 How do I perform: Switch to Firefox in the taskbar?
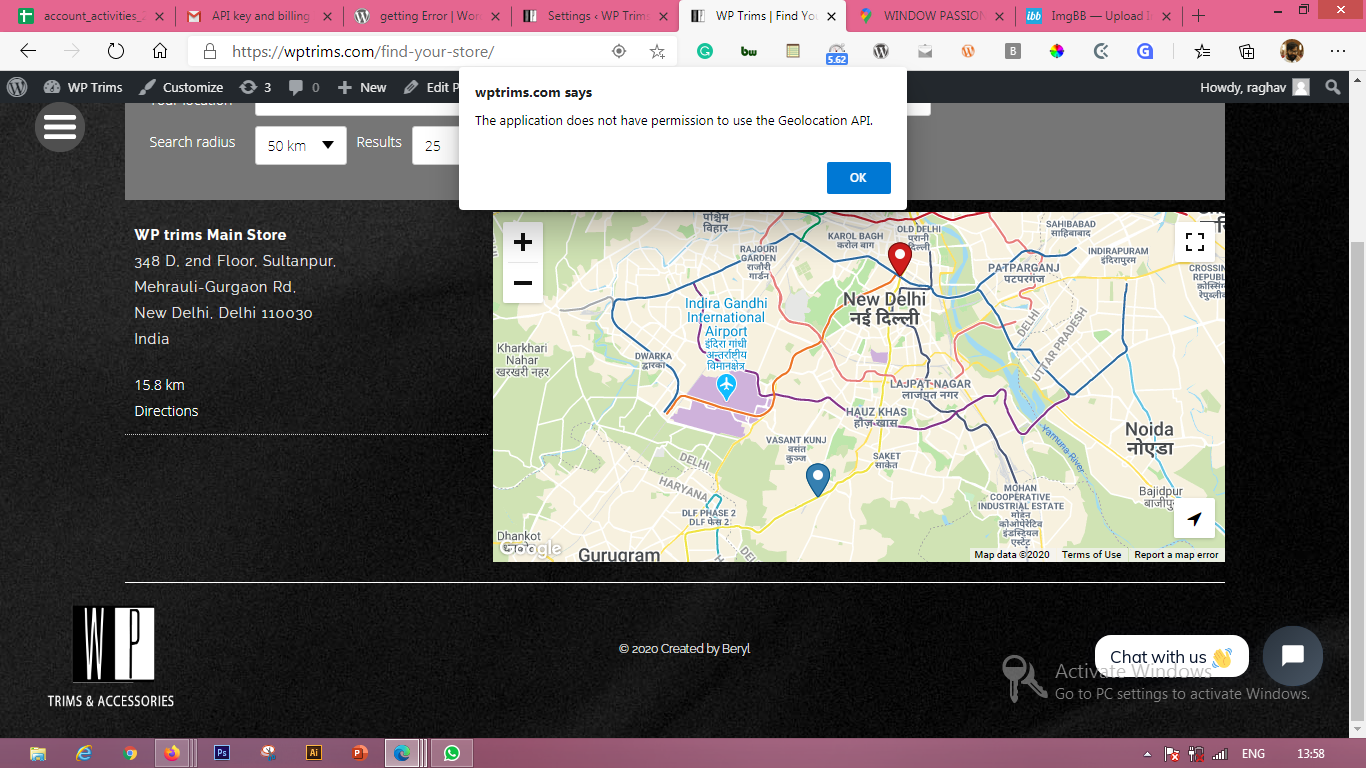(x=173, y=753)
